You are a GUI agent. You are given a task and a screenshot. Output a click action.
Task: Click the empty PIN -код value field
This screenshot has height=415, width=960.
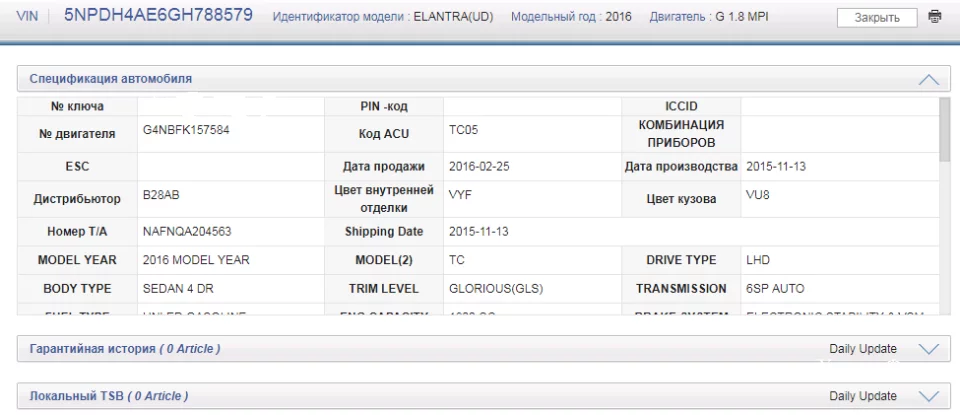[532, 107]
